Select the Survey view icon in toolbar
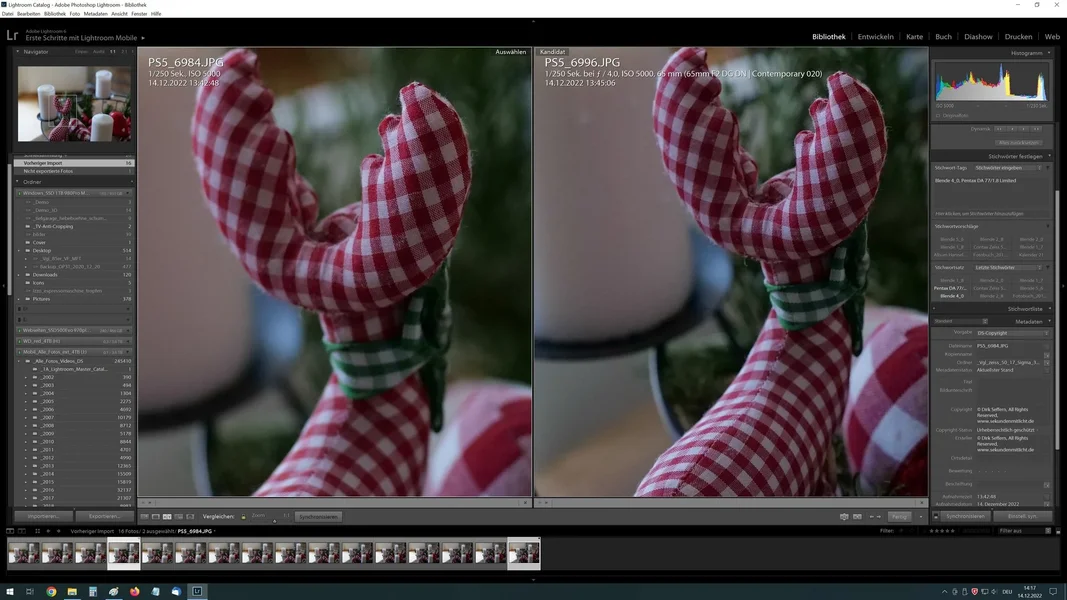1067x600 pixels. [x=179, y=517]
